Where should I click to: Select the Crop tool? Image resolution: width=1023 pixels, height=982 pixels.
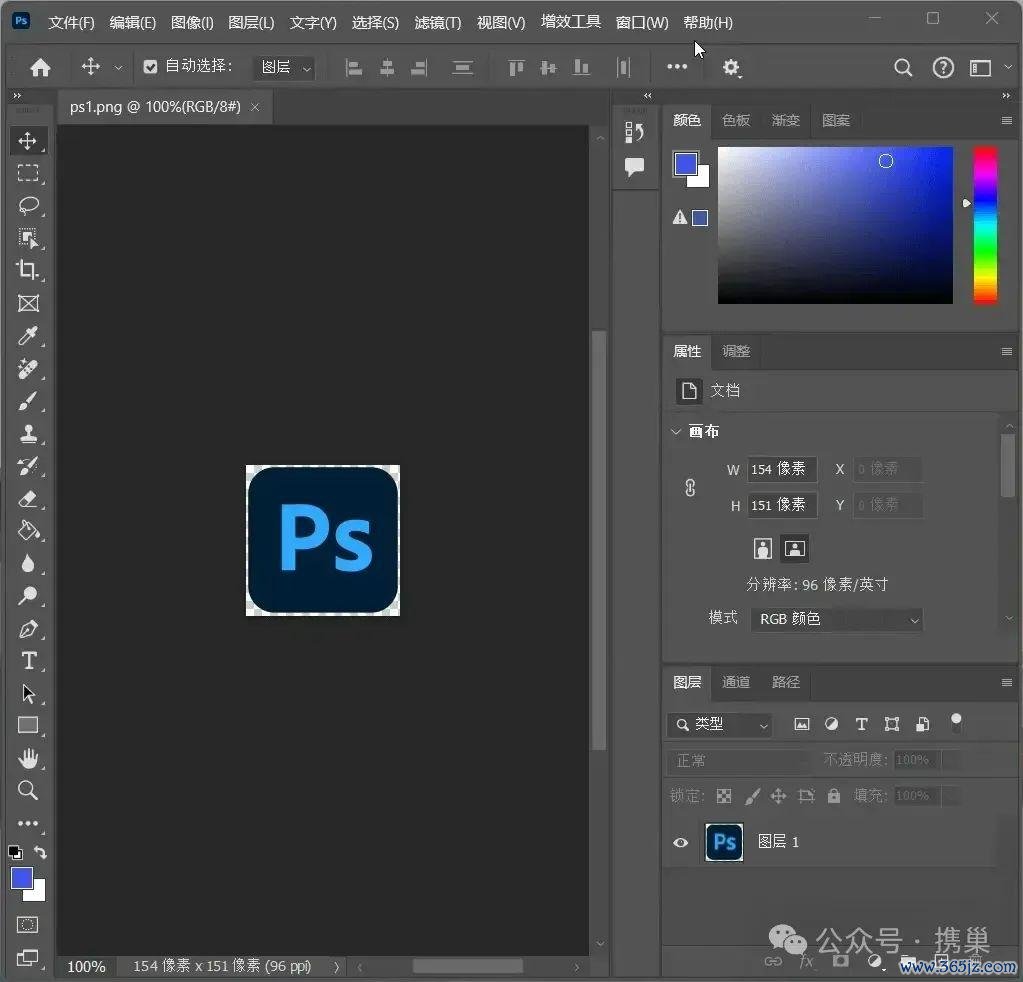pyautogui.click(x=28, y=269)
